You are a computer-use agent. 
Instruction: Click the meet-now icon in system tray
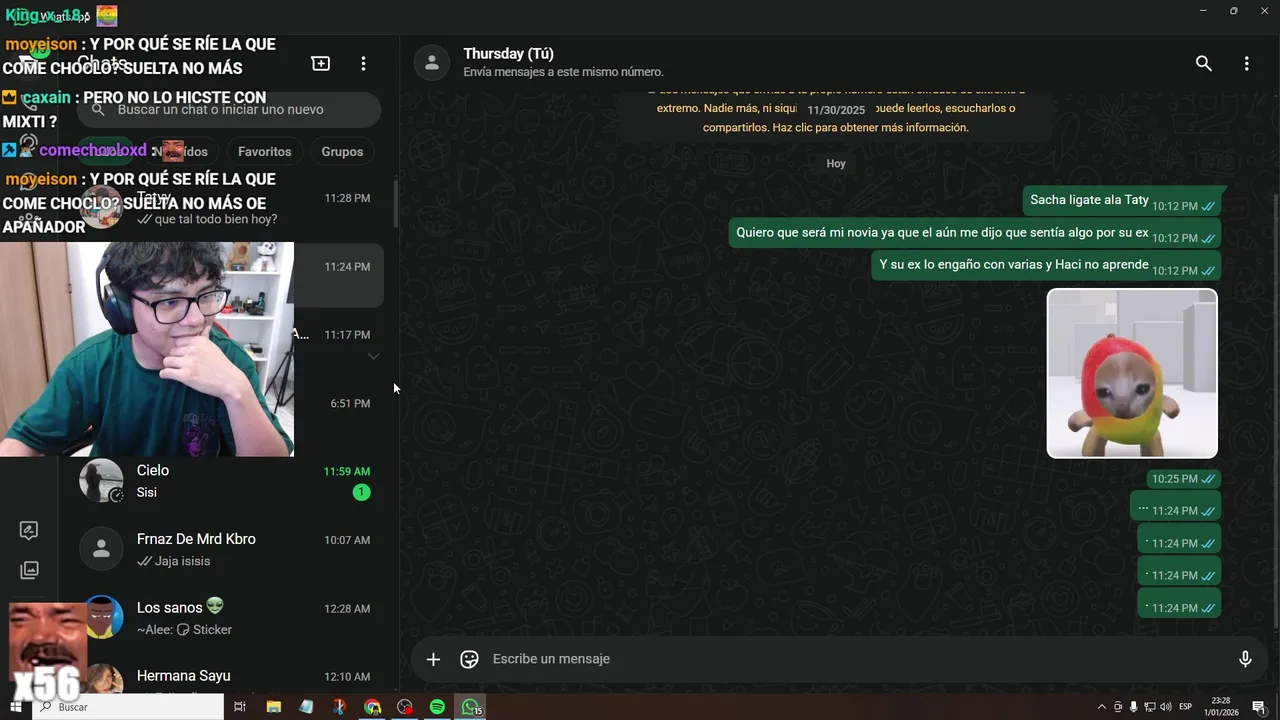pos(1118,707)
